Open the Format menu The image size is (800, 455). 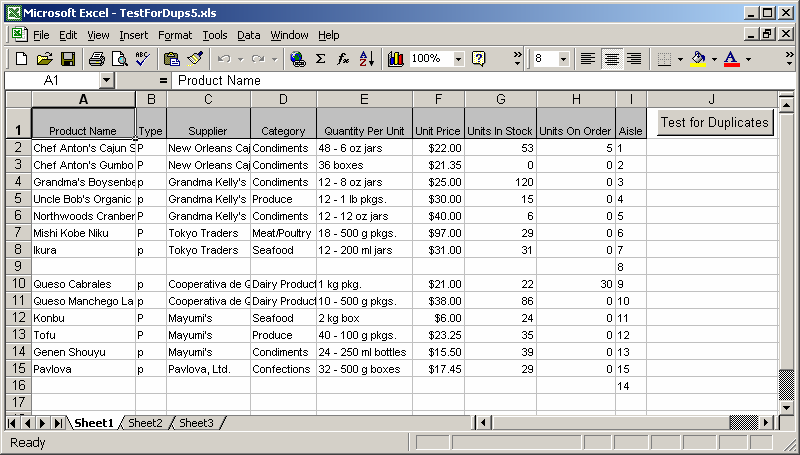click(x=175, y=35)
